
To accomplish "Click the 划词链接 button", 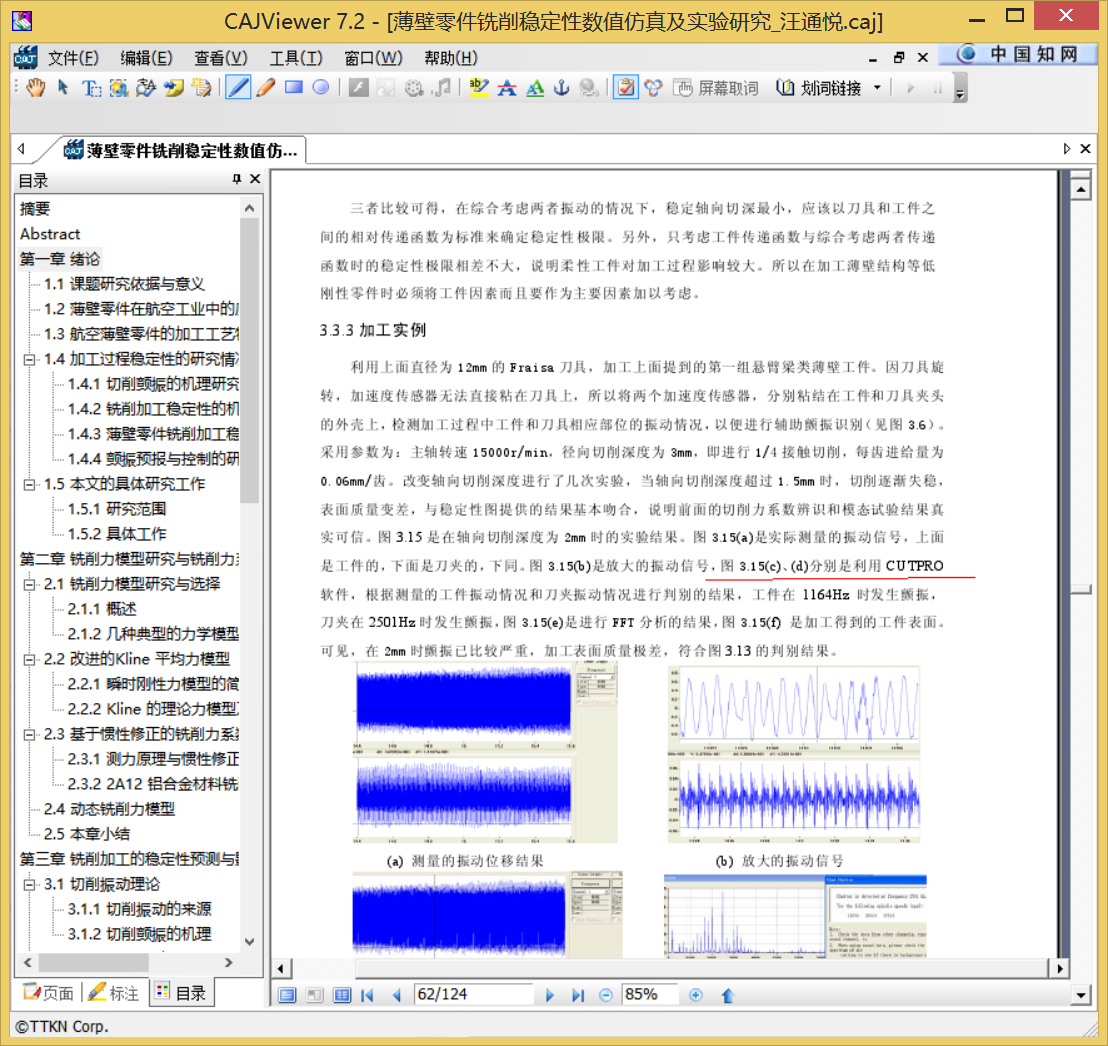I will pyautogui.click(x=818, y=88).
